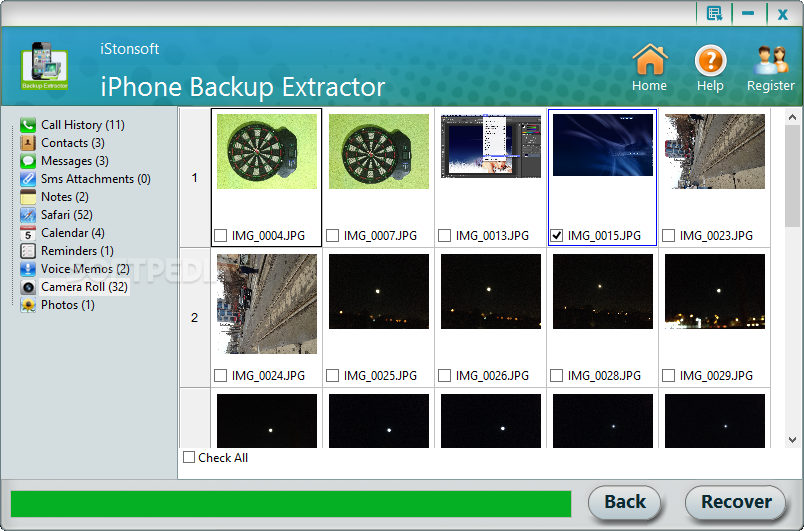Viewport: 804px width, 531px height.
Task: Click the Call History phone icon
Action: [x=28, y=125]
